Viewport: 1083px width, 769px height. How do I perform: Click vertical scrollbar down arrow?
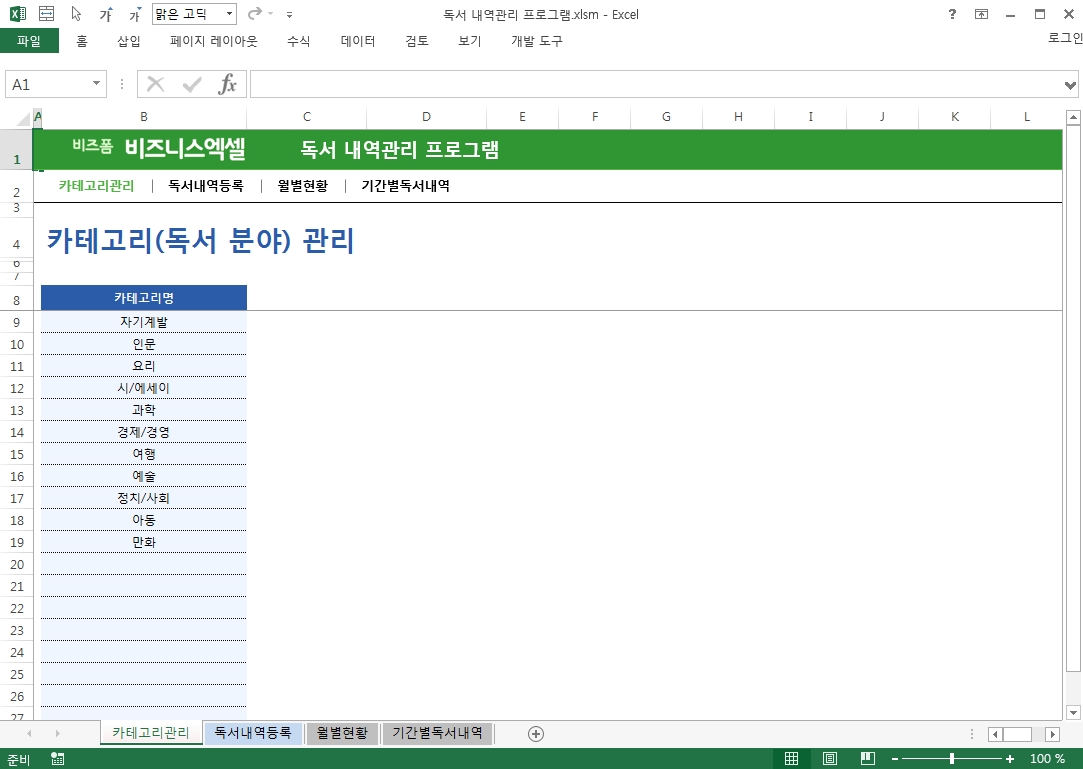click(1073, 712)
